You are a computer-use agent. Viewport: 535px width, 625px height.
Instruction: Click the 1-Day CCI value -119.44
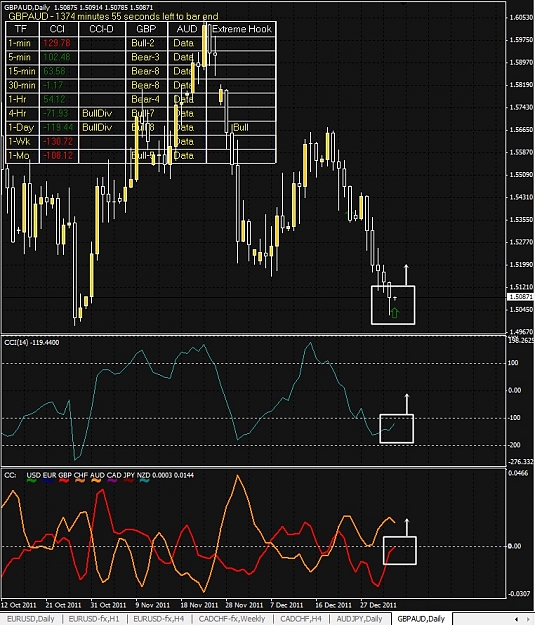point(58,128)
